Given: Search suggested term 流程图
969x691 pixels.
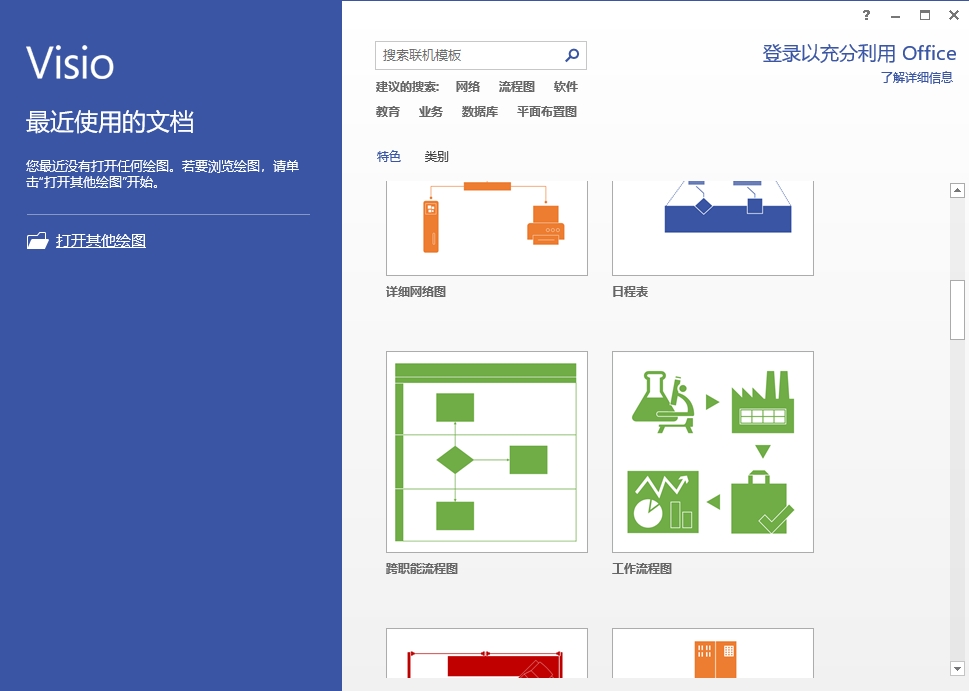Looking at the screenshot, I should click(x=517, y=87).
